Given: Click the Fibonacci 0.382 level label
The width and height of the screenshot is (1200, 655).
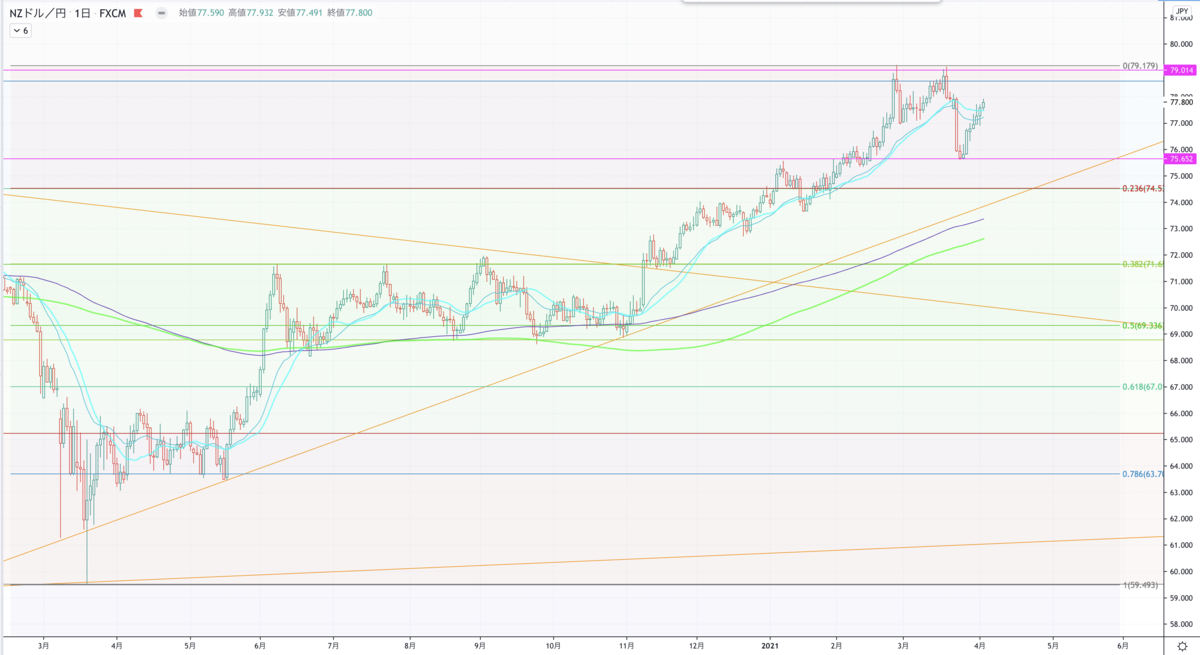Looking at the screenshot, I should [1142, 264].
